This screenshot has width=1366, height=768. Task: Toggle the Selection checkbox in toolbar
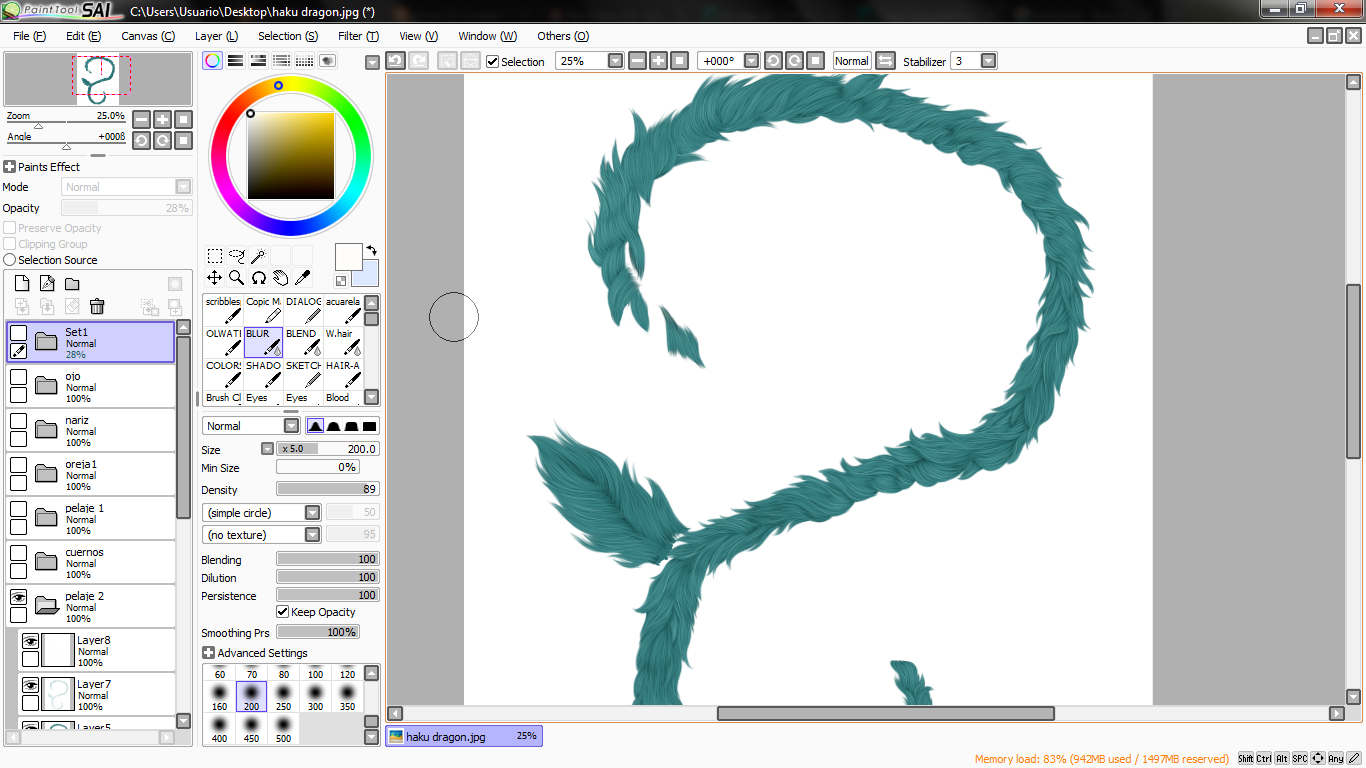click(x=493, y=61)
